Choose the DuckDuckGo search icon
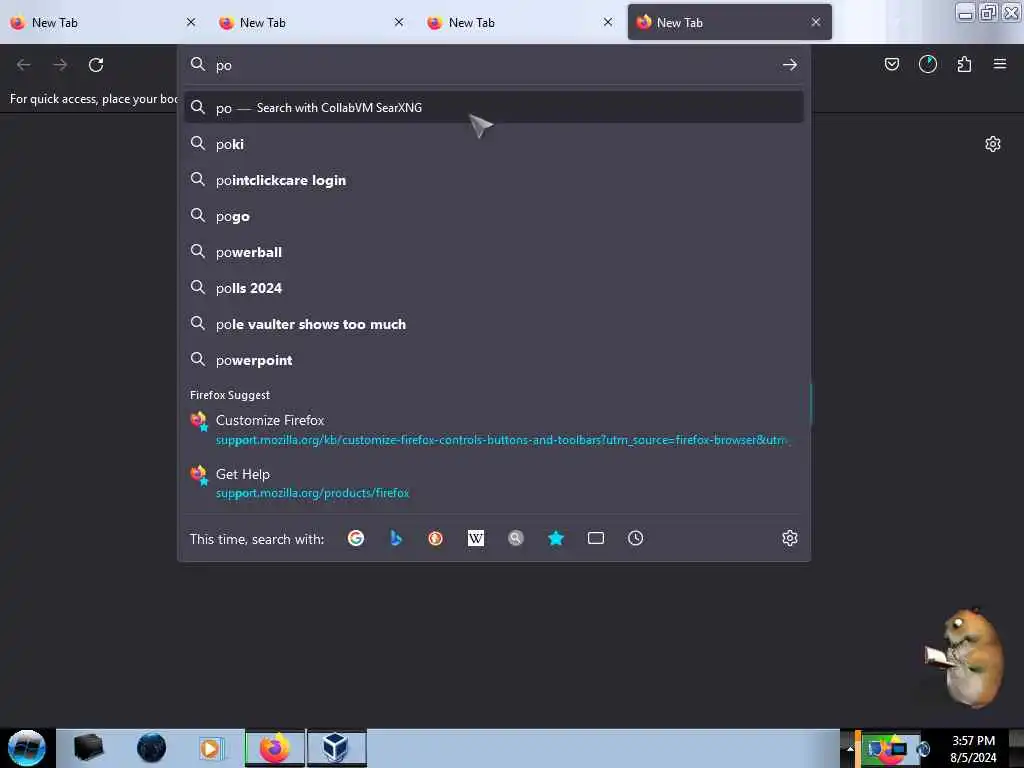This screenshot has width=1024, height=768. coord(436,538)
